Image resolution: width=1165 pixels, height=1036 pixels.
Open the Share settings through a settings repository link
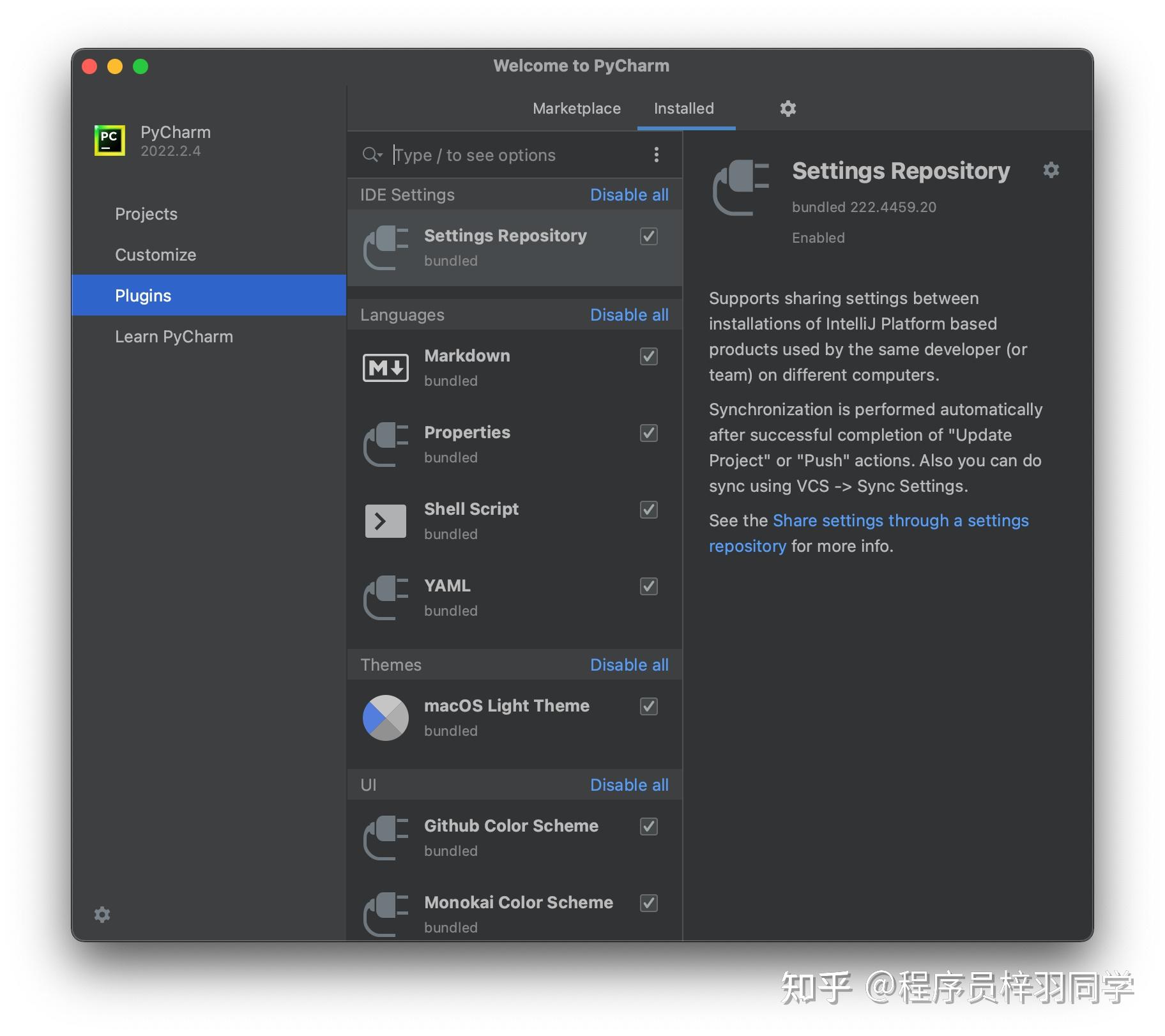click(869, 533)
